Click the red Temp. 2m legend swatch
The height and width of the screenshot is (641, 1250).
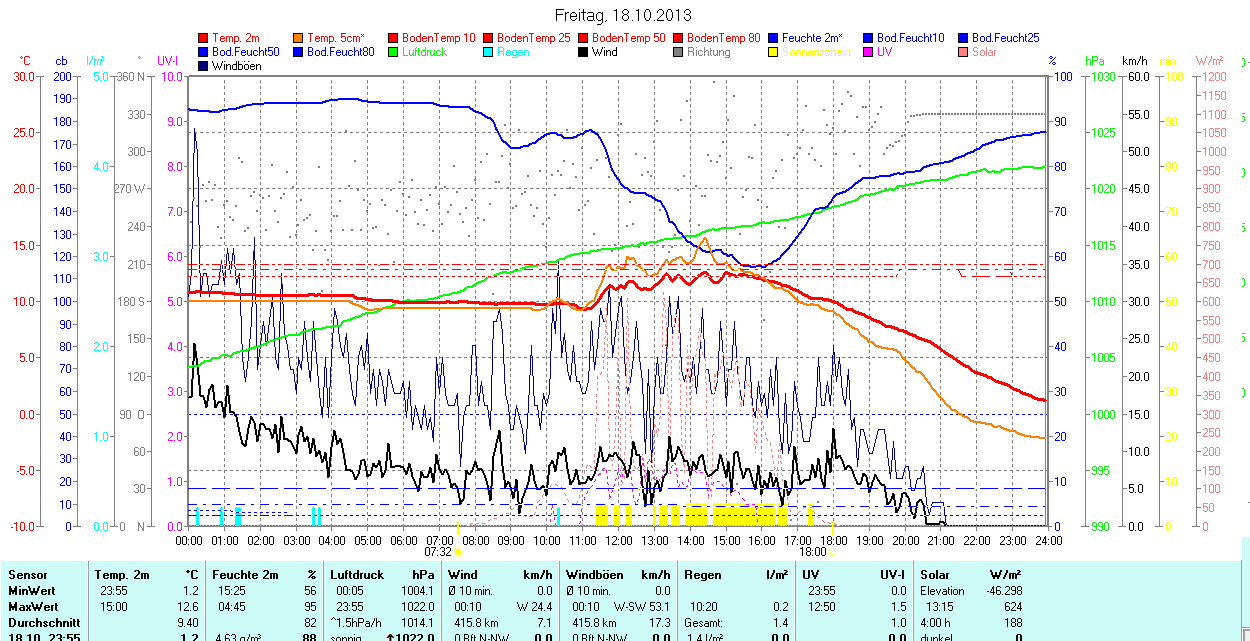pyautogui.click(x=205, y=38)
